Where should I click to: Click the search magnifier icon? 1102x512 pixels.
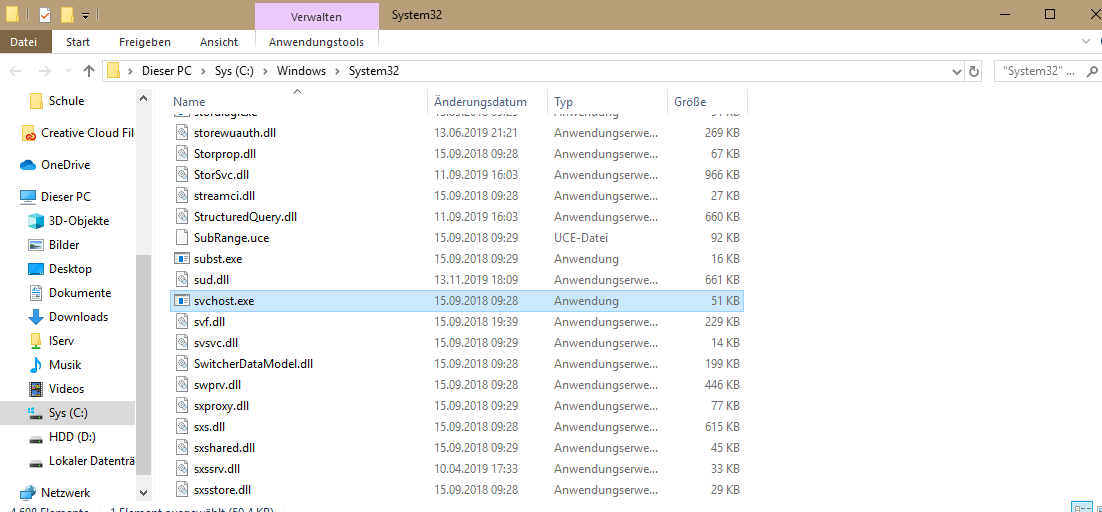coord(1091,71)
